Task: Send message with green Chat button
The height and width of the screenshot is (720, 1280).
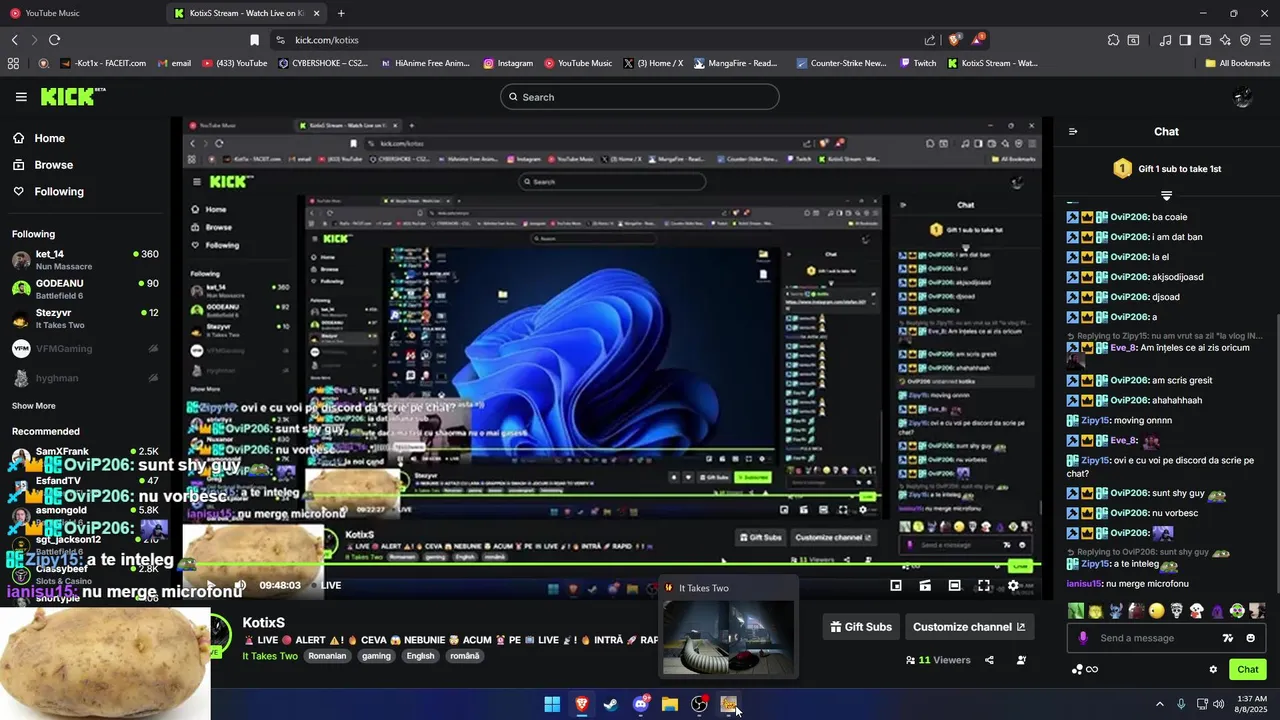Action: 1248,669
